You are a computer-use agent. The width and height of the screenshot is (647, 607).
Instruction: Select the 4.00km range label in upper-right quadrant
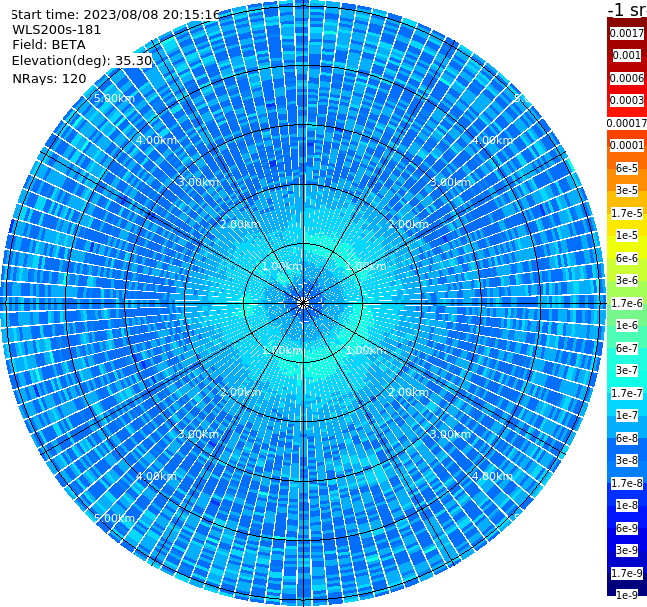pyautogui.click(x=492, y=140)
